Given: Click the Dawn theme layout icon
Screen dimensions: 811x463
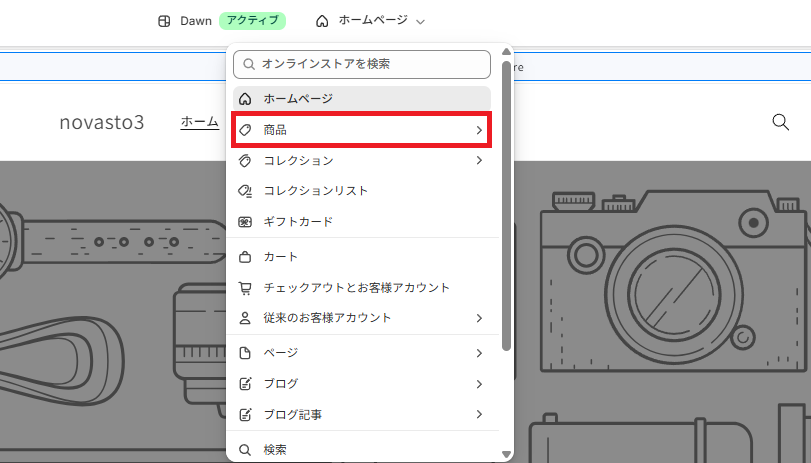Looking at the screenshot, I should tap(164, 21).
